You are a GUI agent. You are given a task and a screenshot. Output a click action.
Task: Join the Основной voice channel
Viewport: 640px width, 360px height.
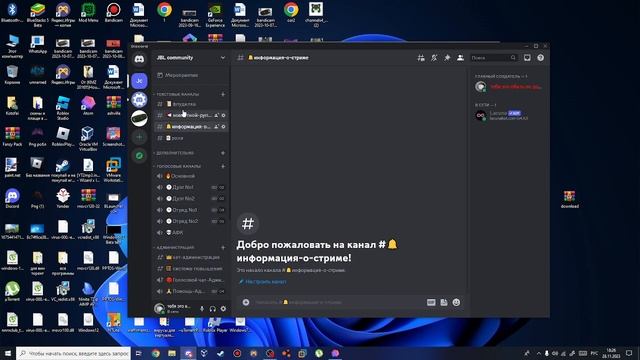click(x=191, y=176)
